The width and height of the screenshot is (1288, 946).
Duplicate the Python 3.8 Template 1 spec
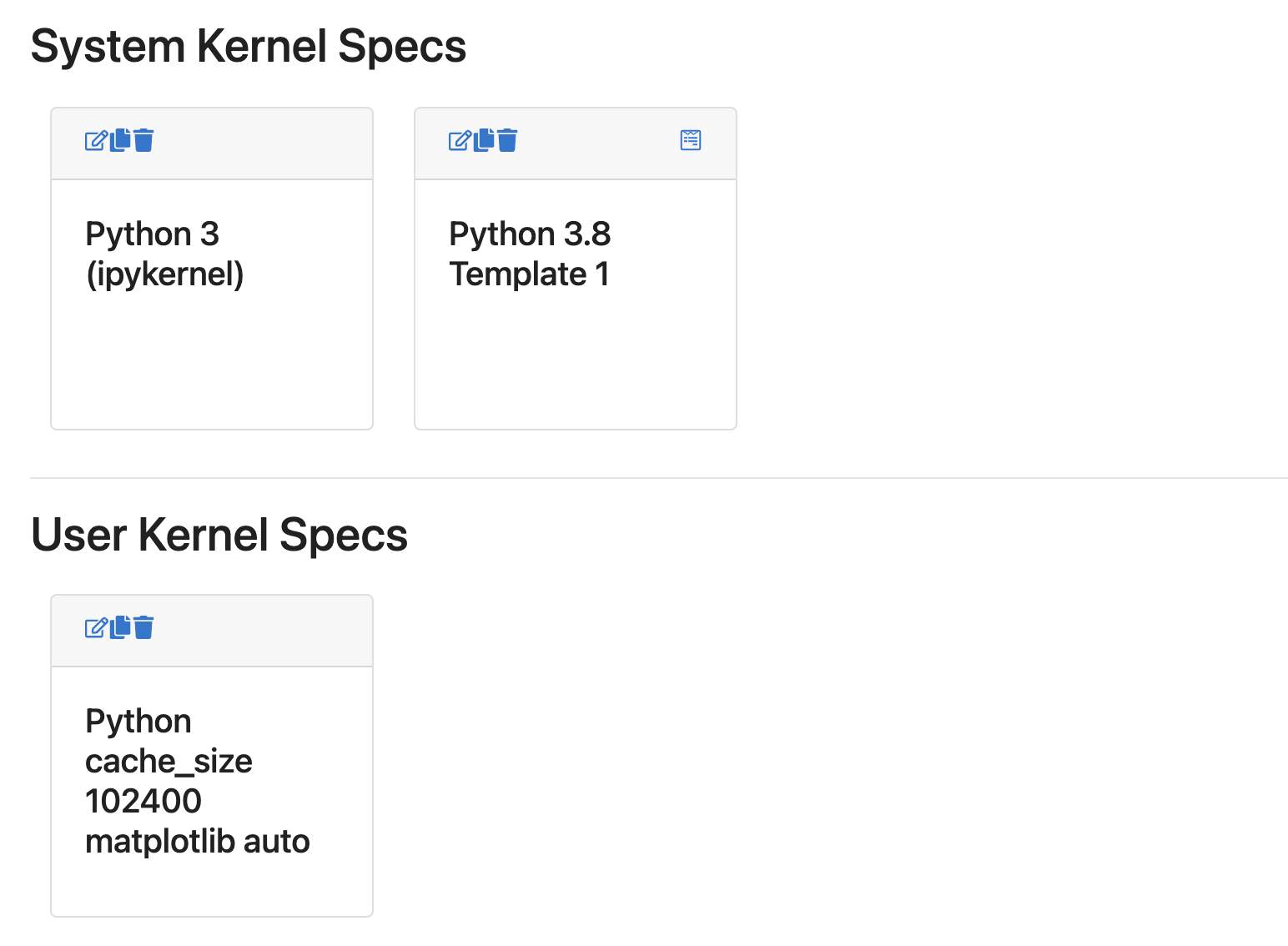pos(485,139)
